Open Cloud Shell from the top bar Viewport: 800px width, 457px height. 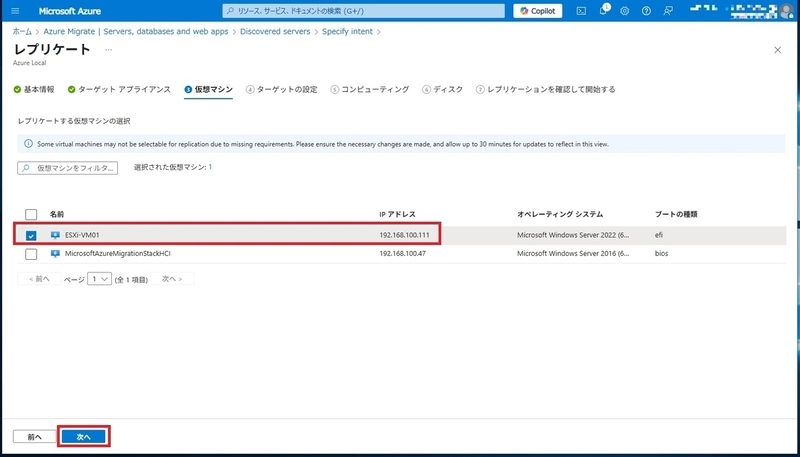point(581,11)
